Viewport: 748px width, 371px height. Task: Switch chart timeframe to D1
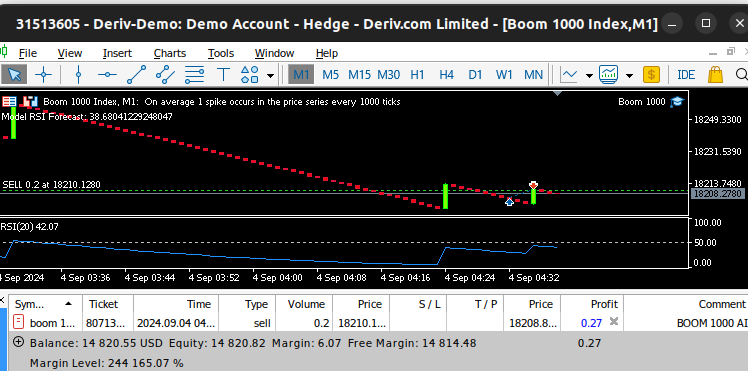(x=475, y=74)
